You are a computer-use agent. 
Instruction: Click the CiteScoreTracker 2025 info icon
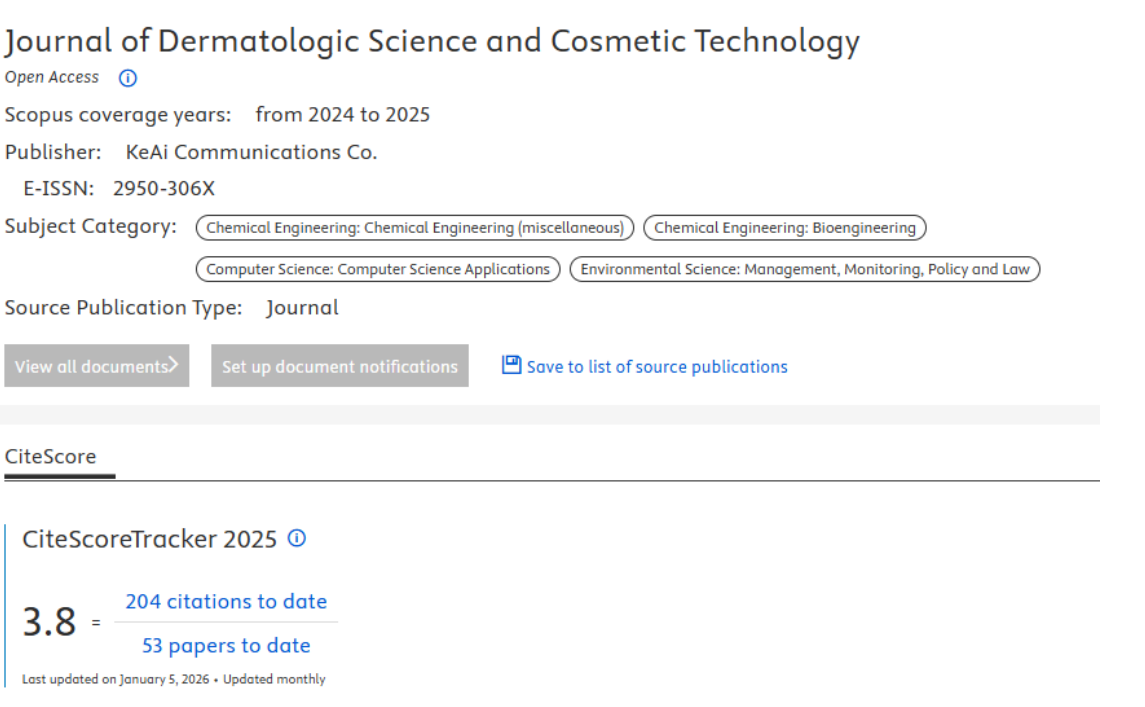click(296, 538)
